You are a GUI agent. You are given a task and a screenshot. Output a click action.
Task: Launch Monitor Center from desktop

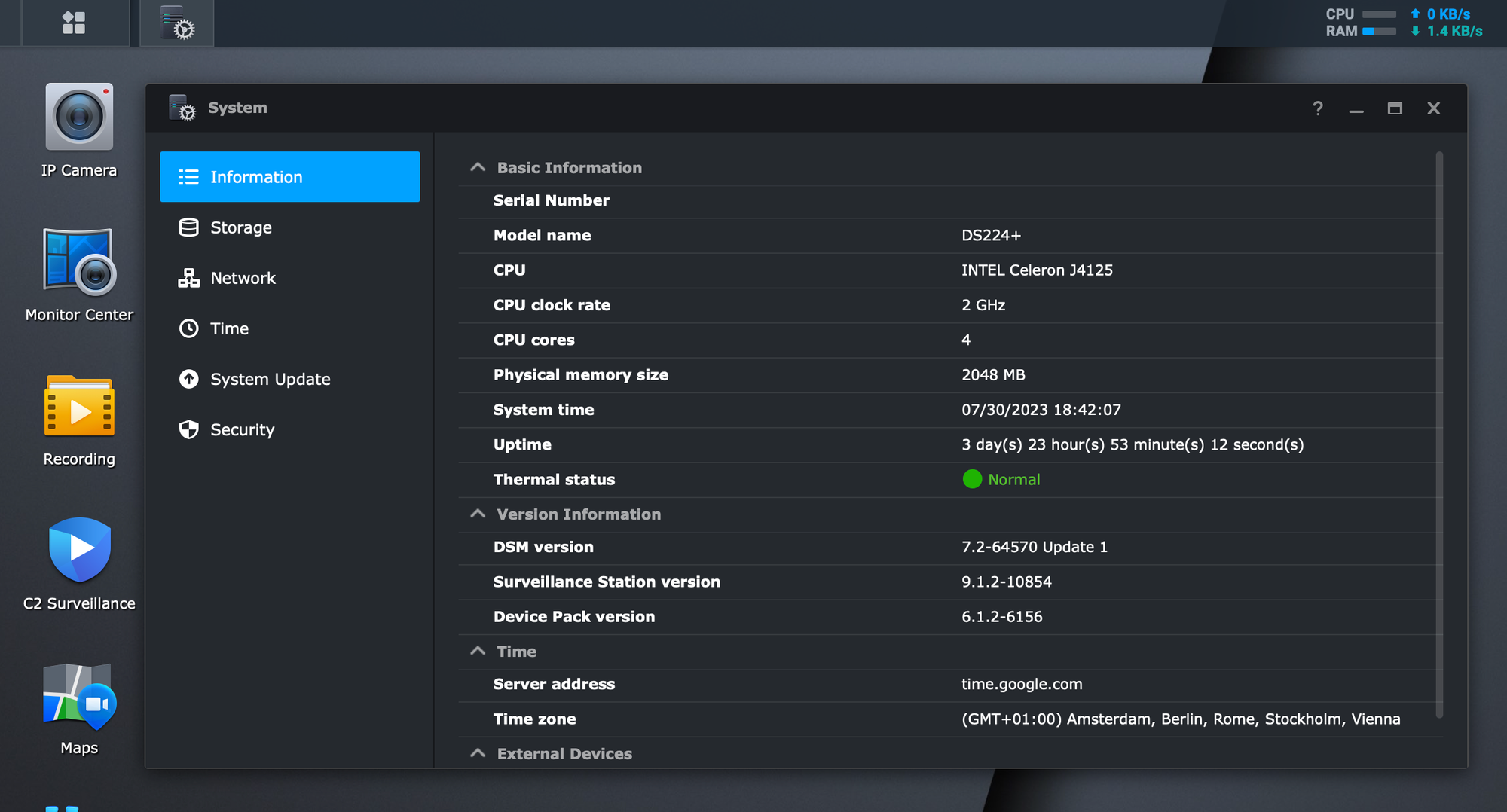point(79,261)
